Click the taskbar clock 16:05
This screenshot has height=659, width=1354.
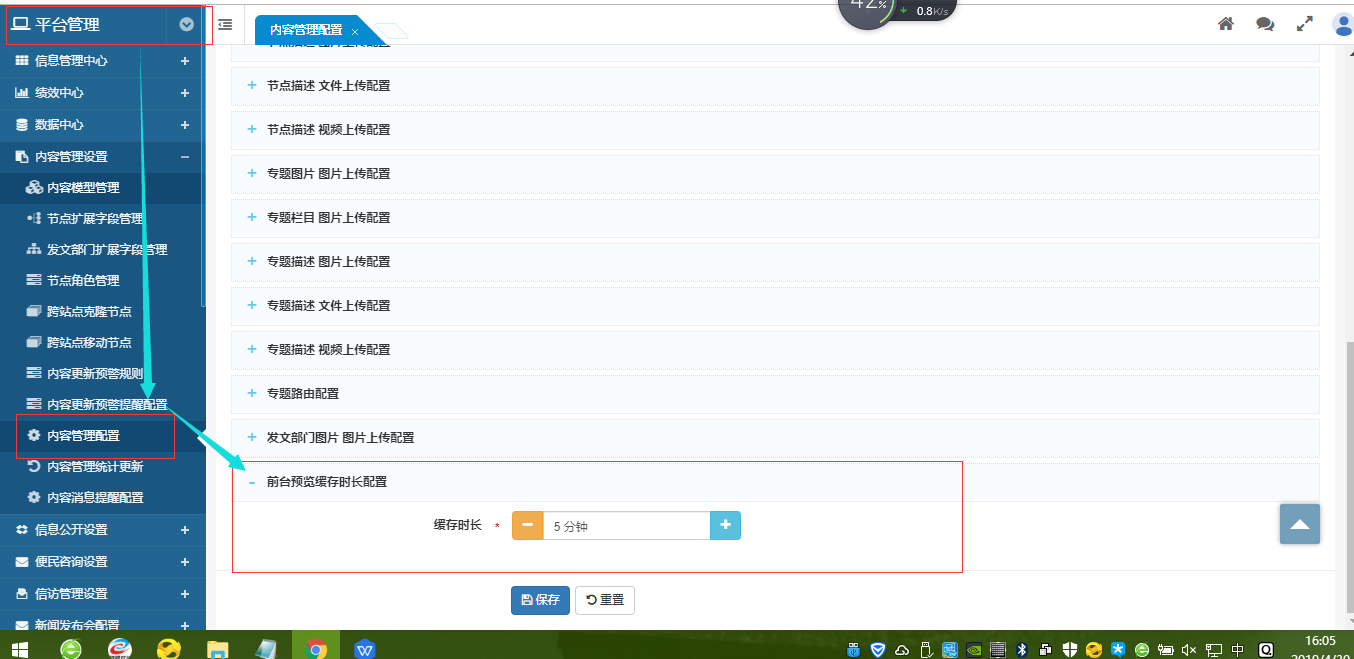[x=1320, y=641]
